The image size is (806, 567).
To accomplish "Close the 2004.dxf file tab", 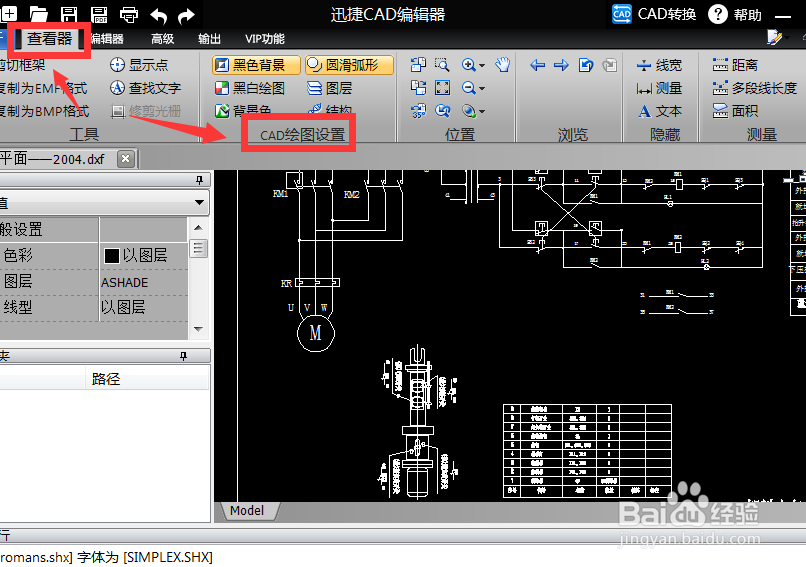I will point(126,159).
